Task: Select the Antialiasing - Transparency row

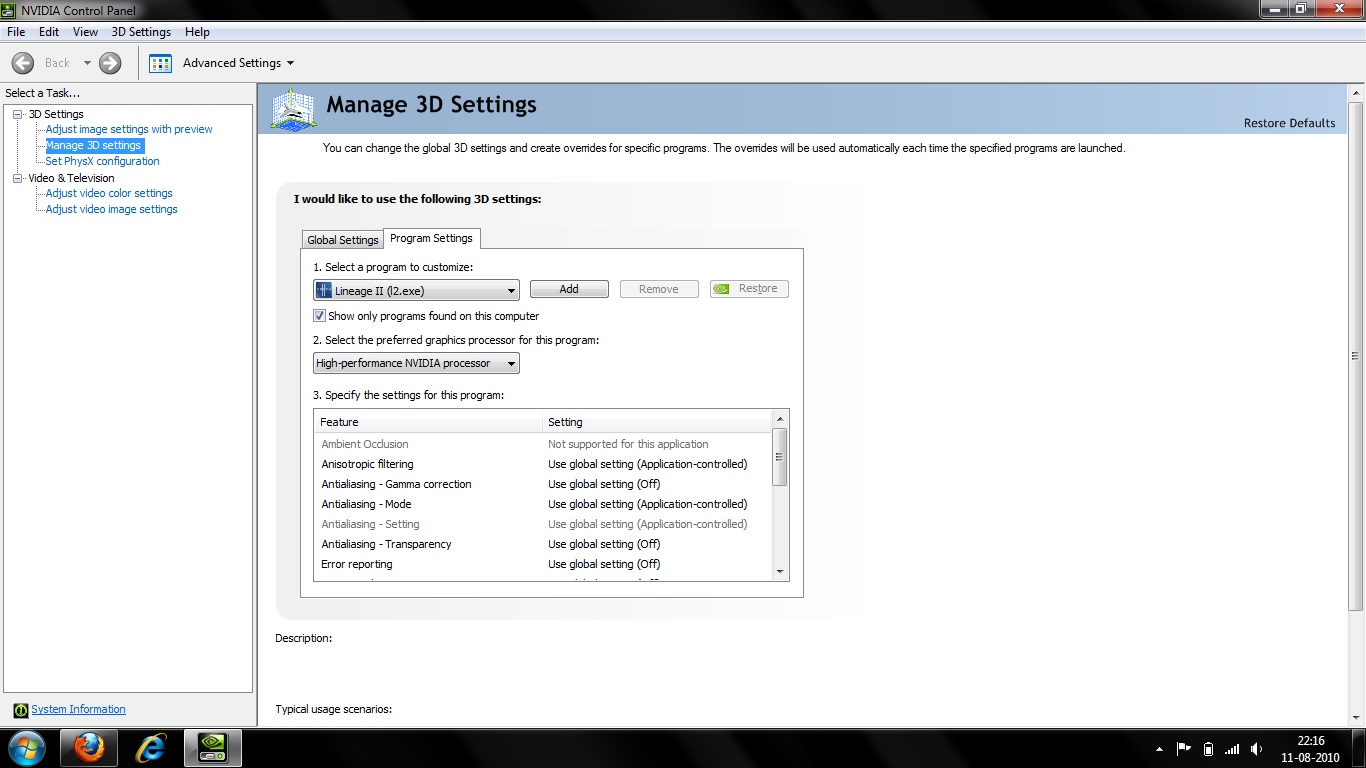Action: pyautogui.click(x=543, y=544)
